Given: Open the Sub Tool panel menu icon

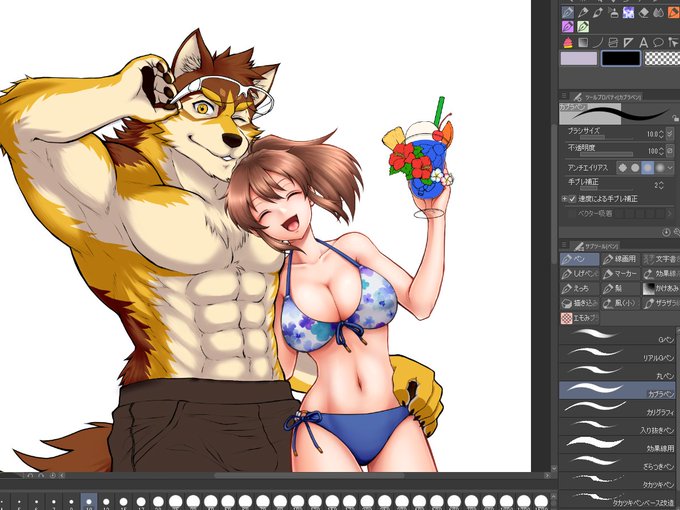Looking at the screenshot, I should [564, 245].
